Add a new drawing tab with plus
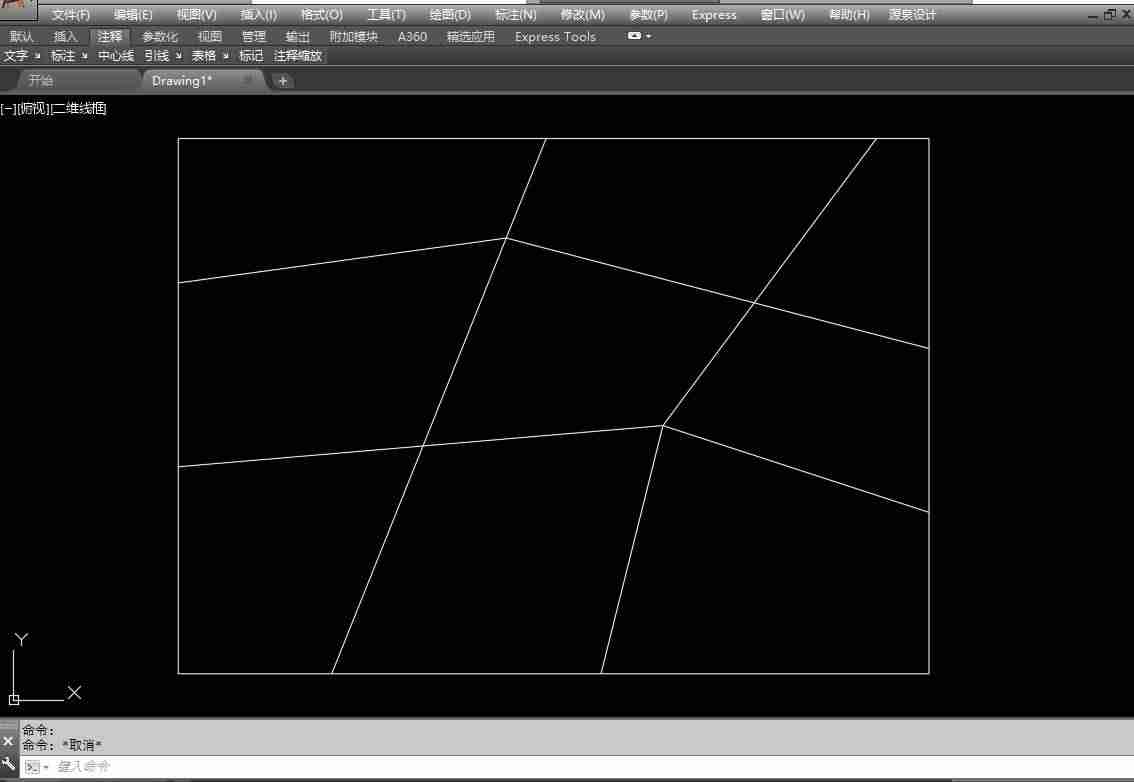Image resolution: width=1134 pixels, height=782 pixels. tap(283, 81)
